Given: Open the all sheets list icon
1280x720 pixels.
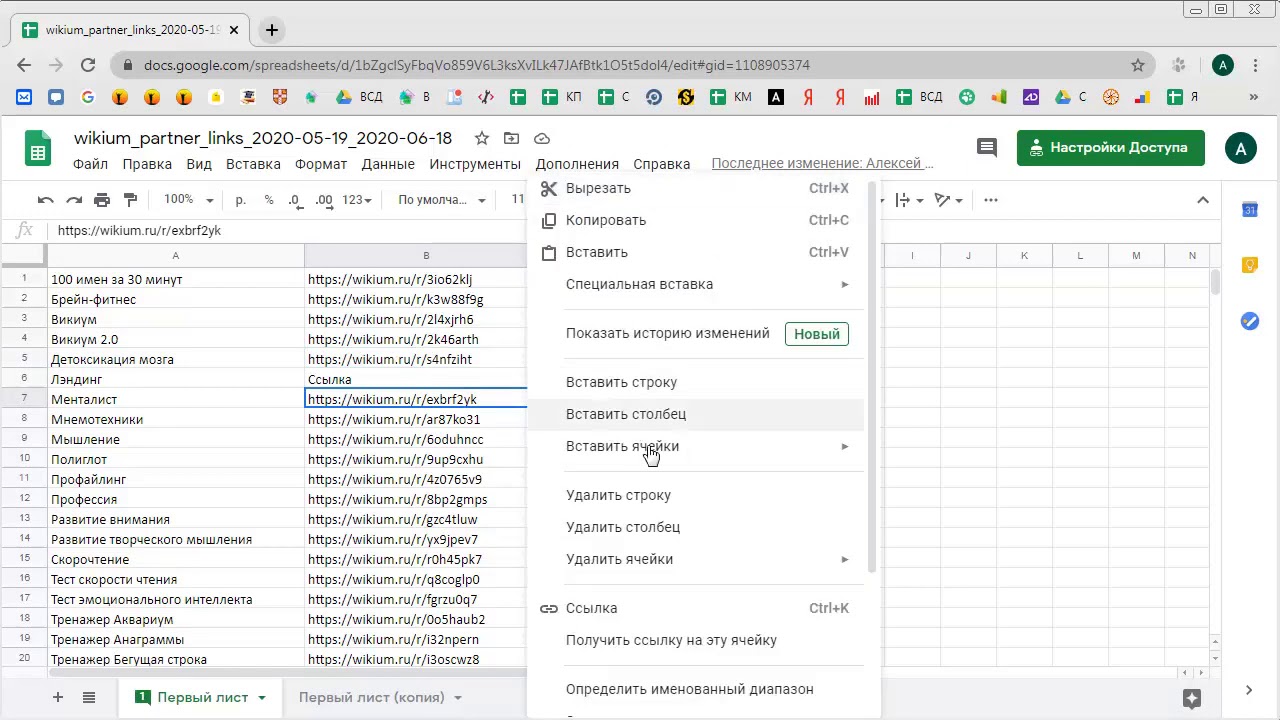Looking at the screenshot, I should pos(89,698).
